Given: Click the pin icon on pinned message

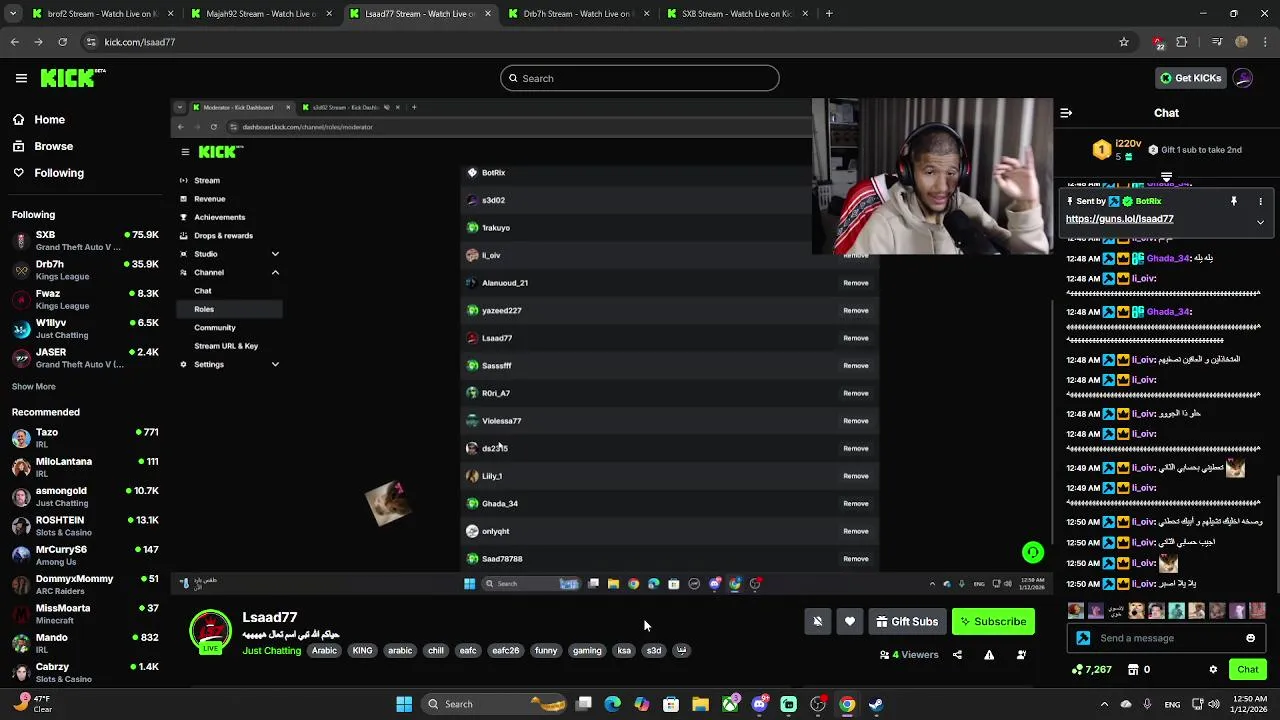Looking at the screenshot, I should (1234, 201).
